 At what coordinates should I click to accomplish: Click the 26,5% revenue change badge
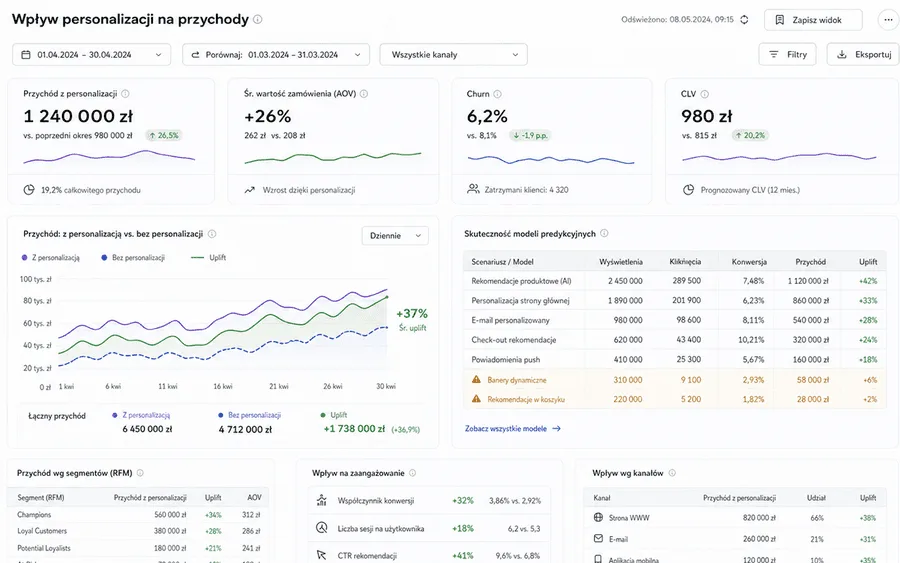[x=164, y=135]
